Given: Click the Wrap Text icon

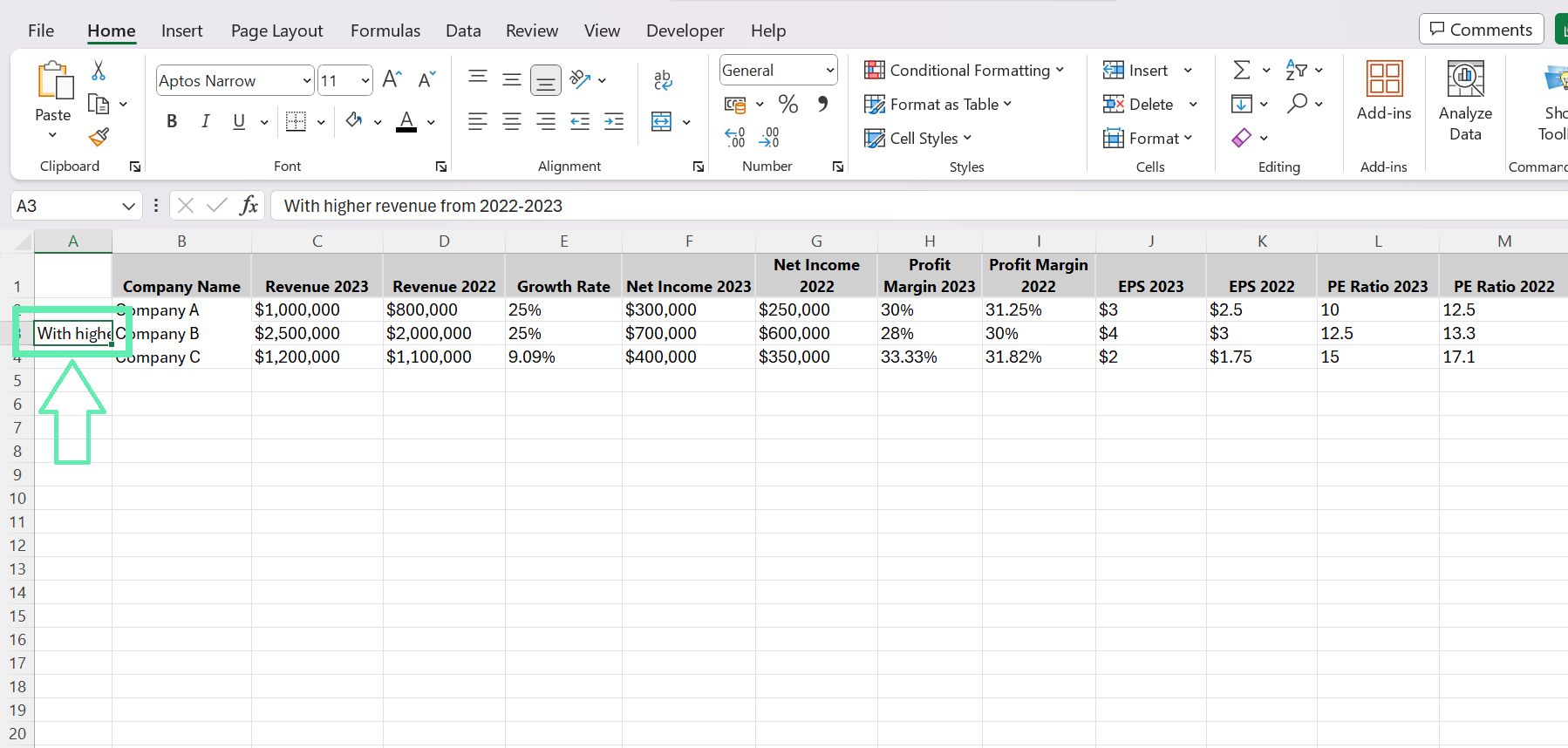Looking at the screenshot, I should click(x=663, y=80).
